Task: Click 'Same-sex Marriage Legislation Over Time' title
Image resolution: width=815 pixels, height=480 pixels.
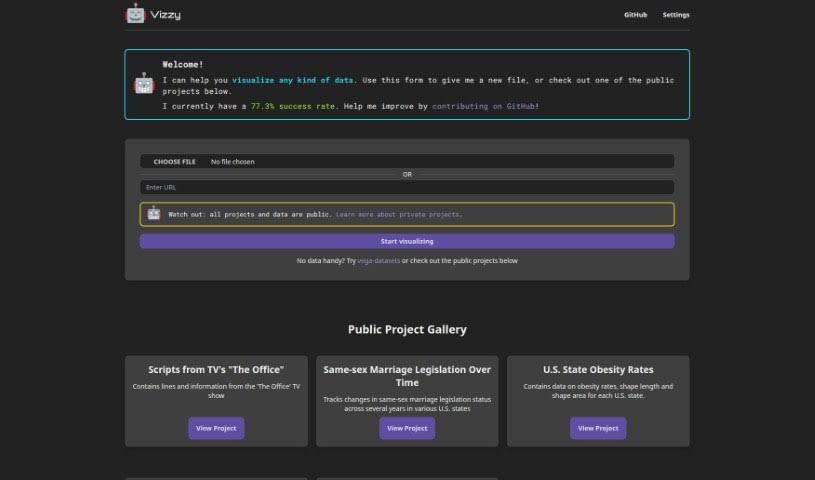Action: [407, 376]
